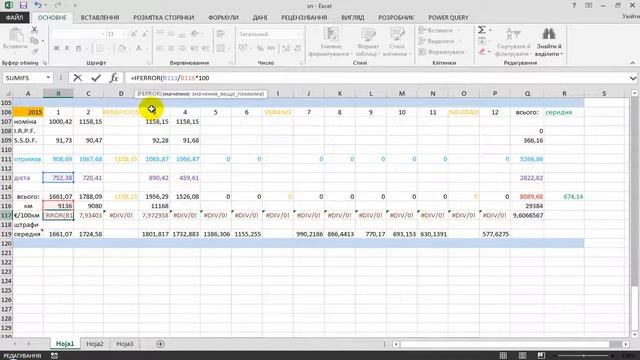Open the font size dropdown

point(124,34)
